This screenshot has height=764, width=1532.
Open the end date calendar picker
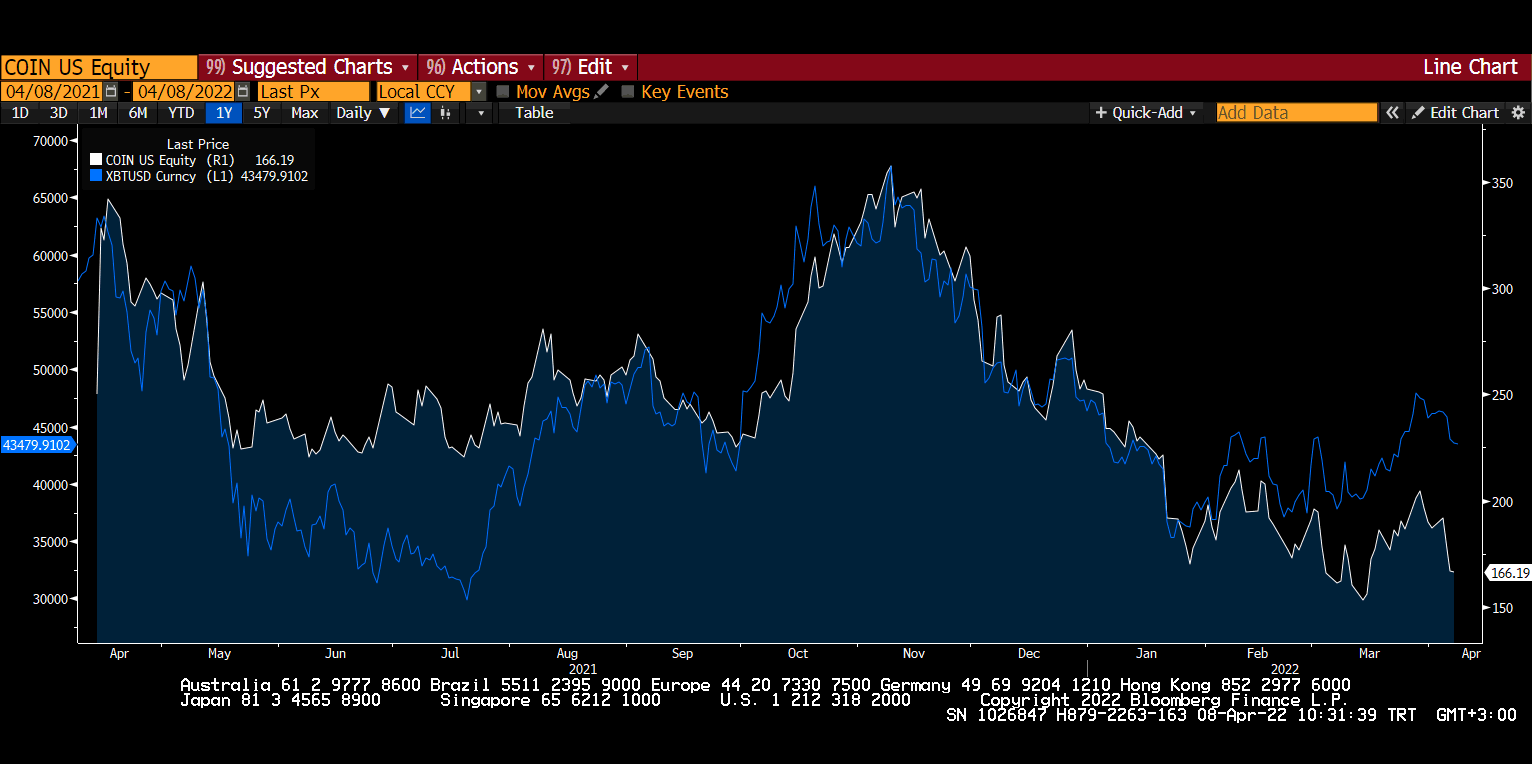point(242,91)
